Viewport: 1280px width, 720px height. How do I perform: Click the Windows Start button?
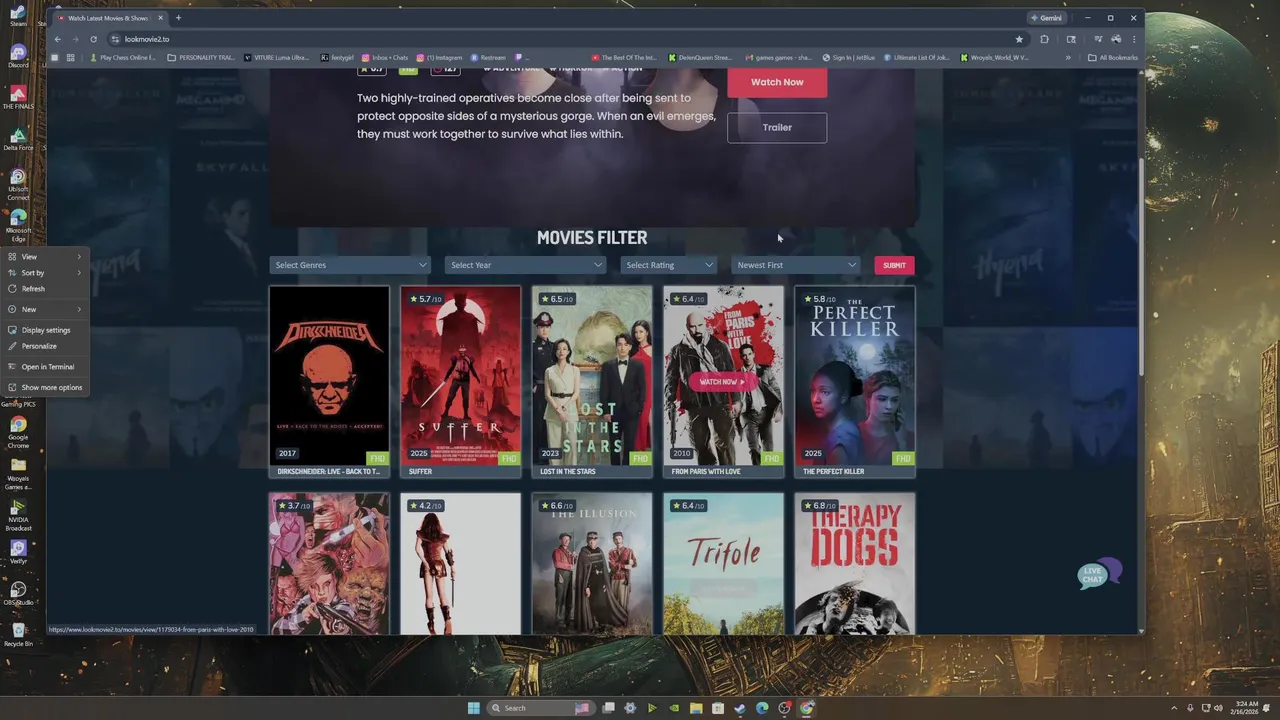pos(473,708)
